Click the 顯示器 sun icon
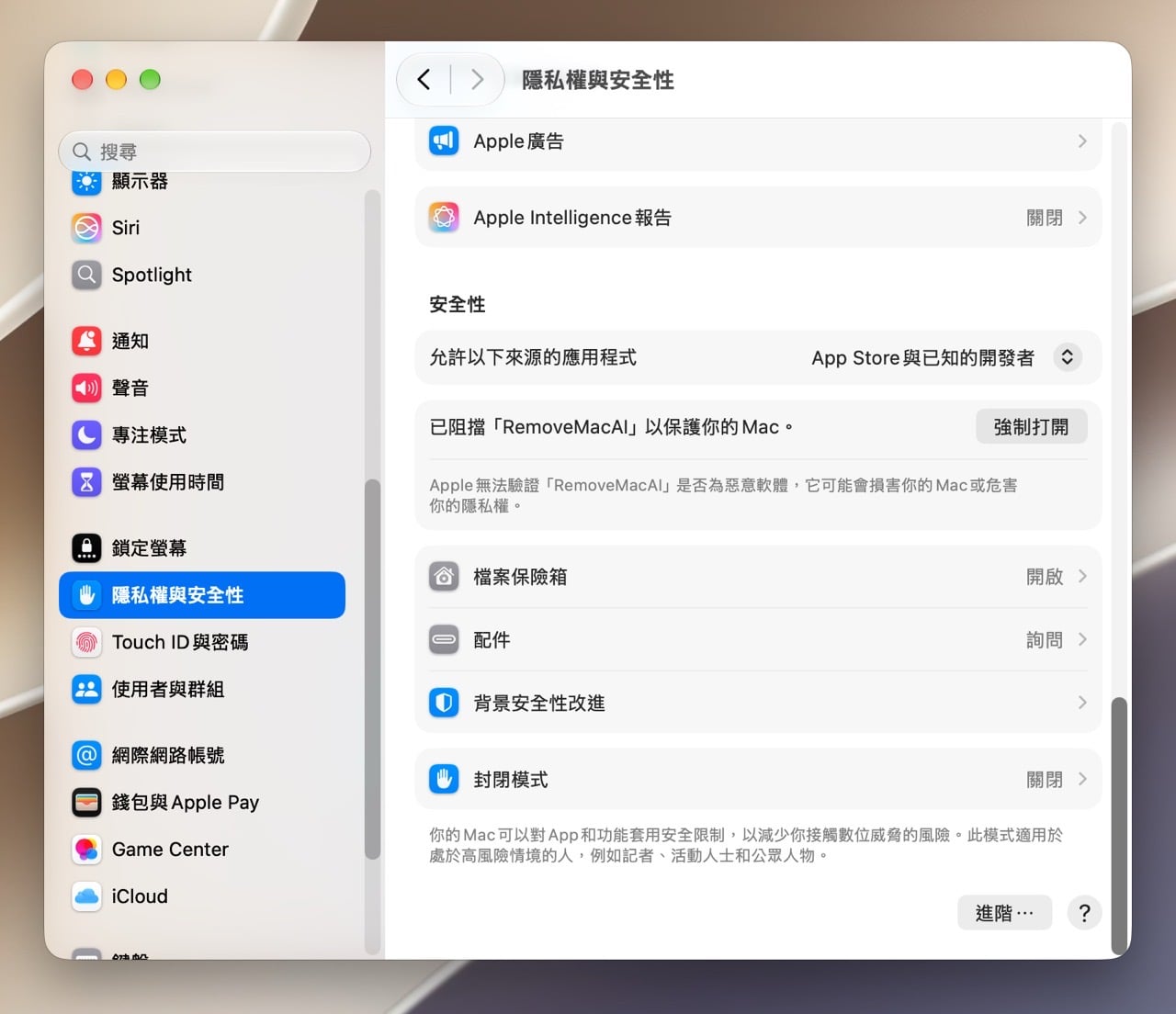 tap(86, 182)
